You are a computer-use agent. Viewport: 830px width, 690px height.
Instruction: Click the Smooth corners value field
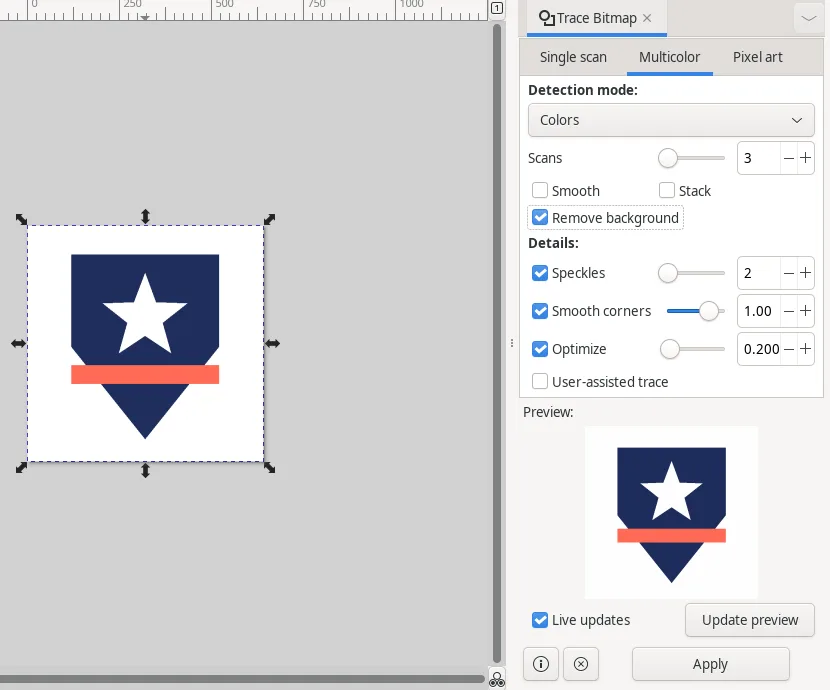click(759, 311)
